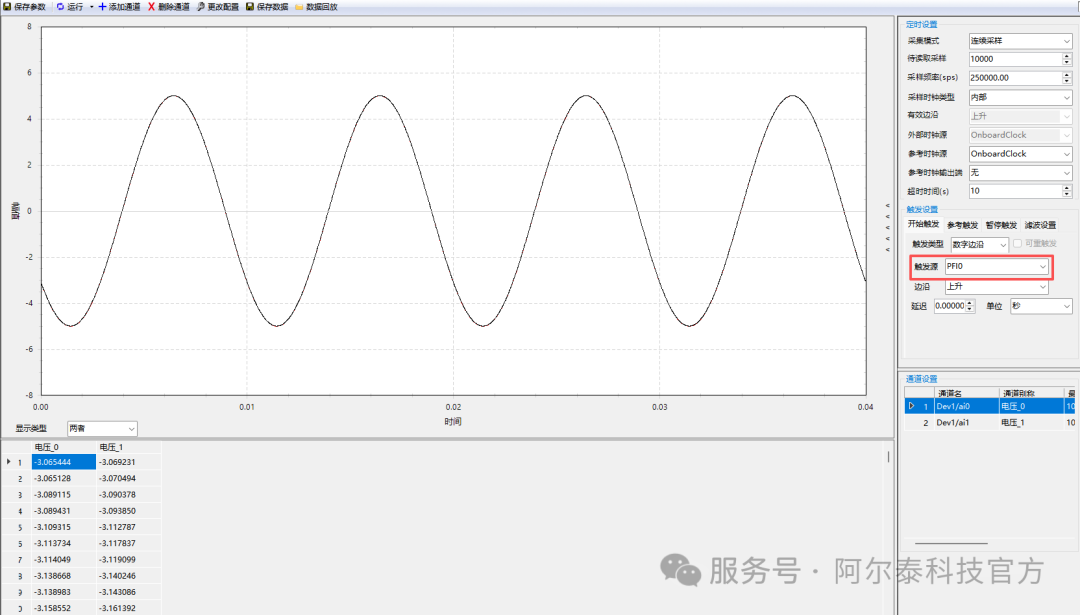The image size is (1080, 615).
Task: Open 数据回放 folder icon
Action: coord(298,6)
